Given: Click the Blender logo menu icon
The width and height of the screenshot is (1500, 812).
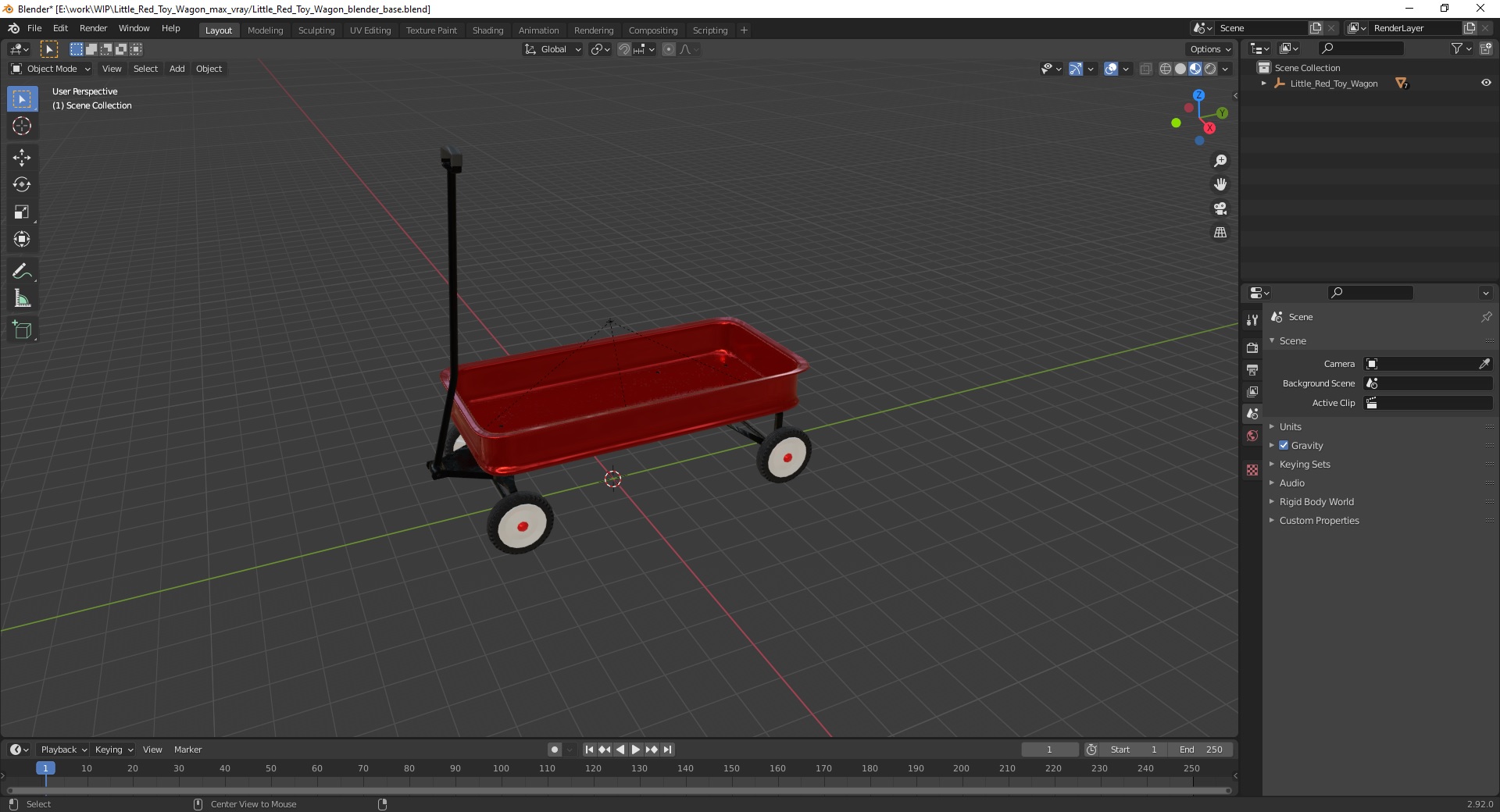Looking at the screenshot, I should [x=13, y=28].
